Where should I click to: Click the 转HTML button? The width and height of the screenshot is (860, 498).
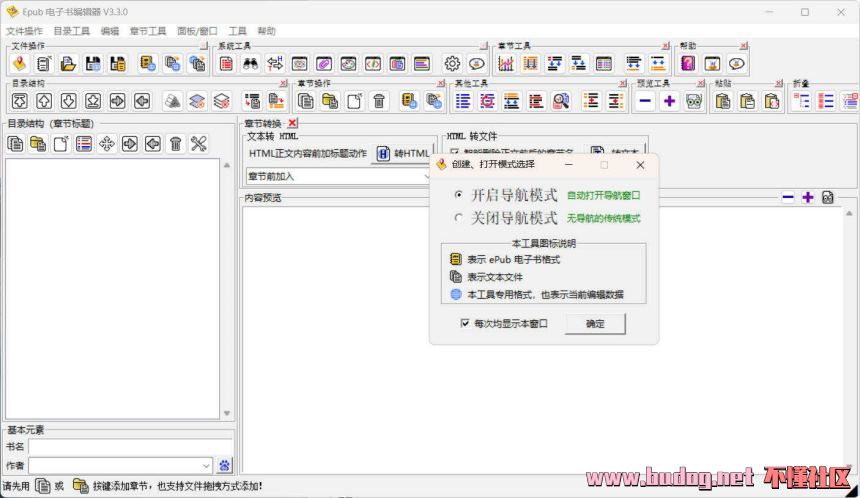(404, 154)
